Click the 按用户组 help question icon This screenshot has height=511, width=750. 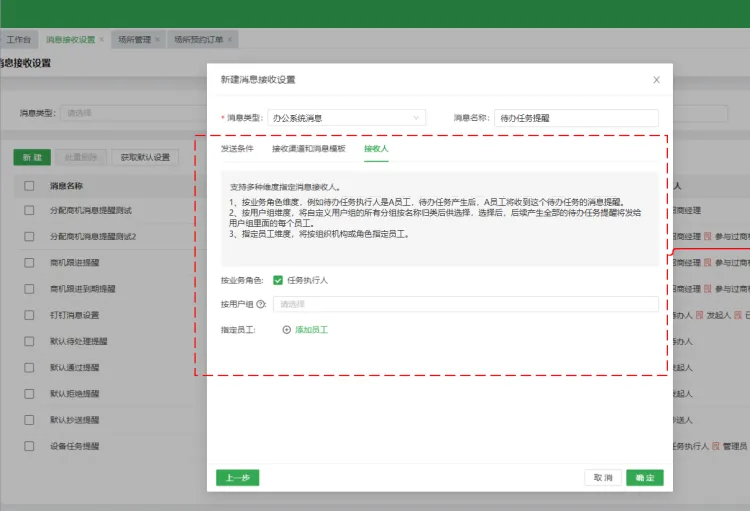coord(261,304)
